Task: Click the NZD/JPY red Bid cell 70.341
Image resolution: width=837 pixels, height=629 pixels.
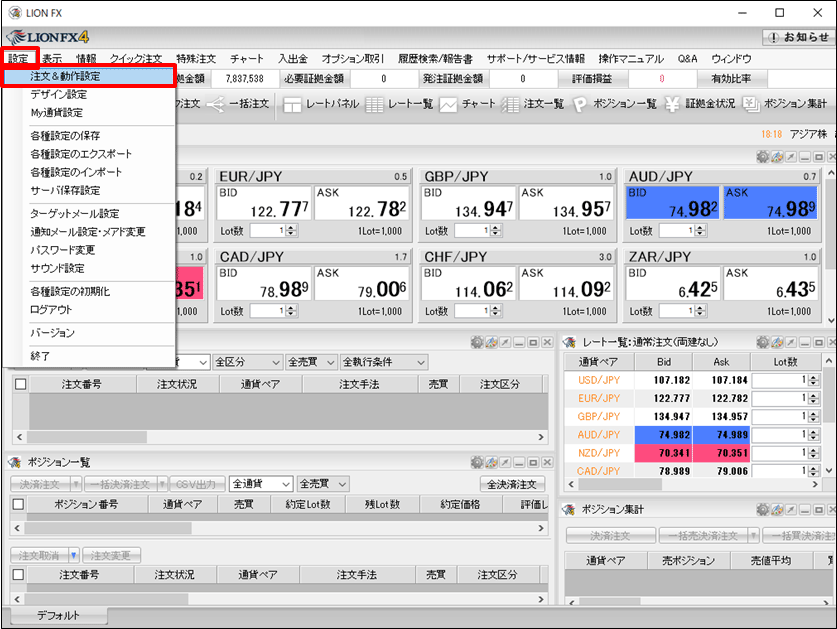Action: [x=663, y=453]
